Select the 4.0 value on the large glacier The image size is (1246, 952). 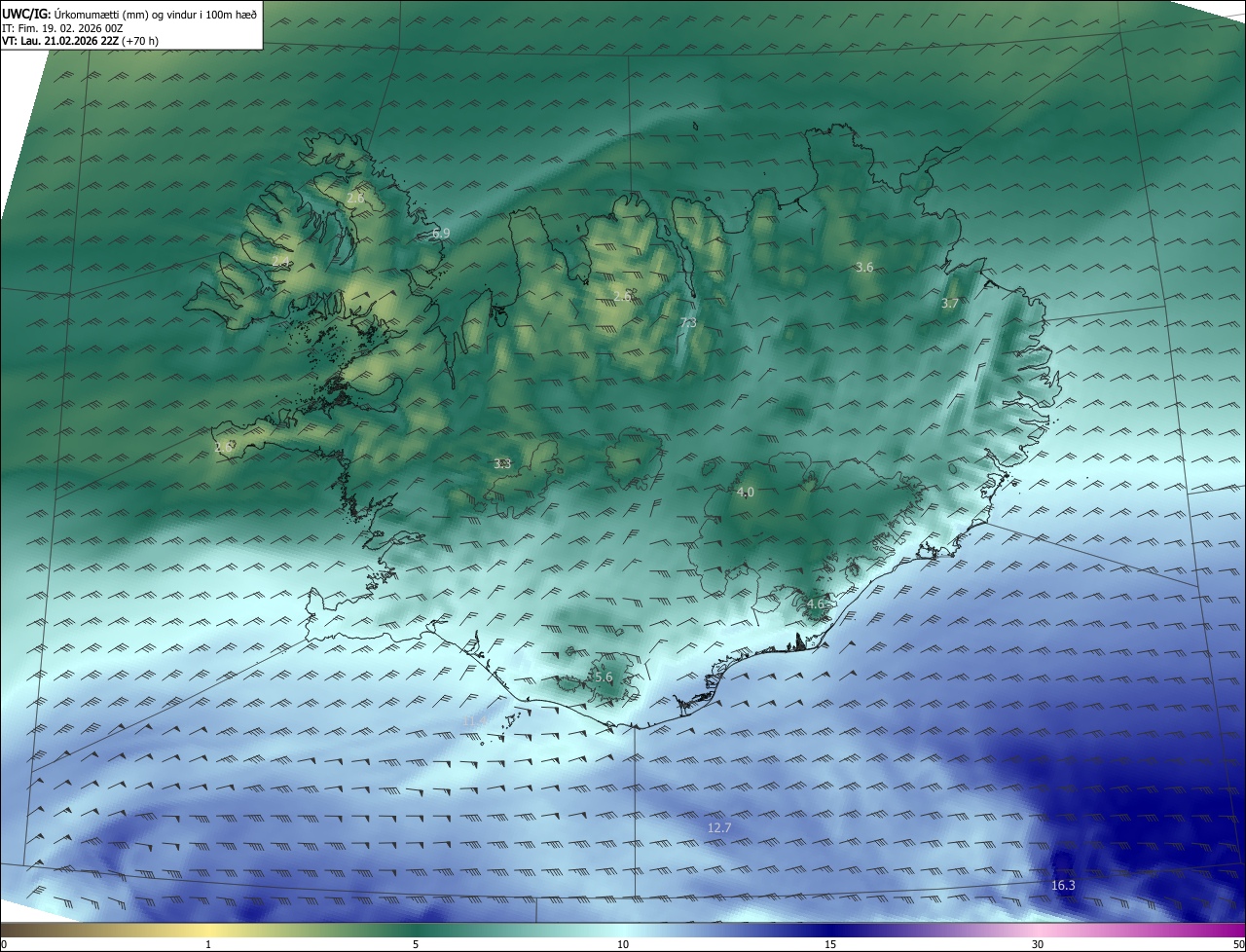745,493
